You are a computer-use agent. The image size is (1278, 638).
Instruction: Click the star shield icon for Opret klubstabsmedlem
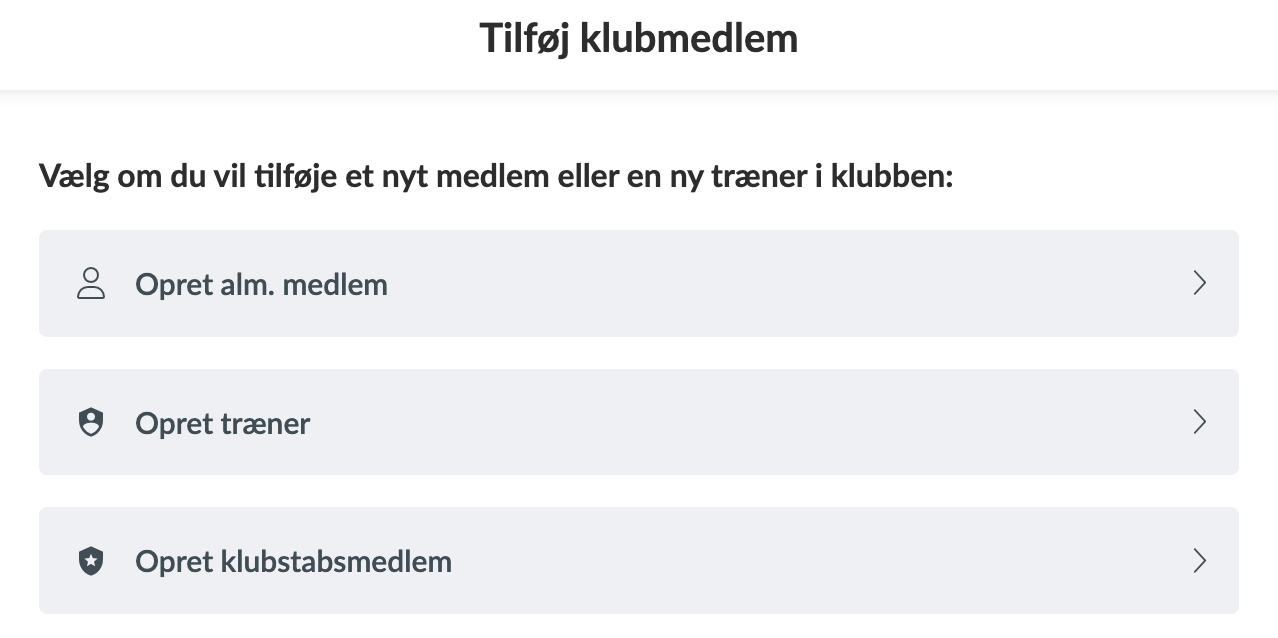[91, 561]
